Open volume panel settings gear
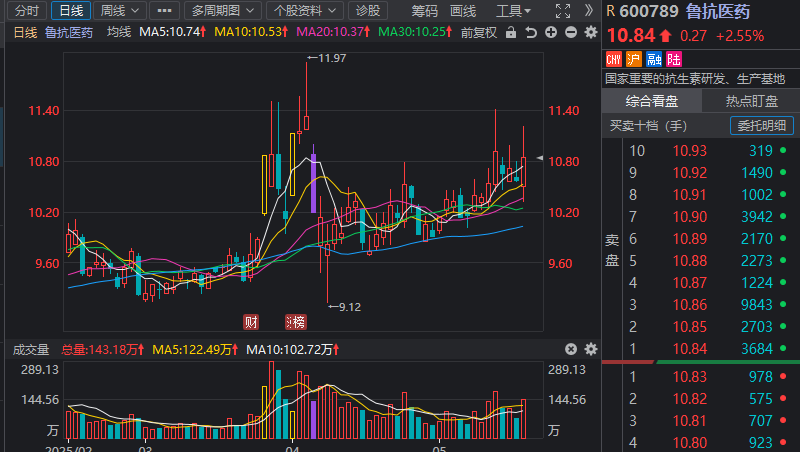Image resolution: width=800 pixels, height=452 pixels. (x=589, y=349)
